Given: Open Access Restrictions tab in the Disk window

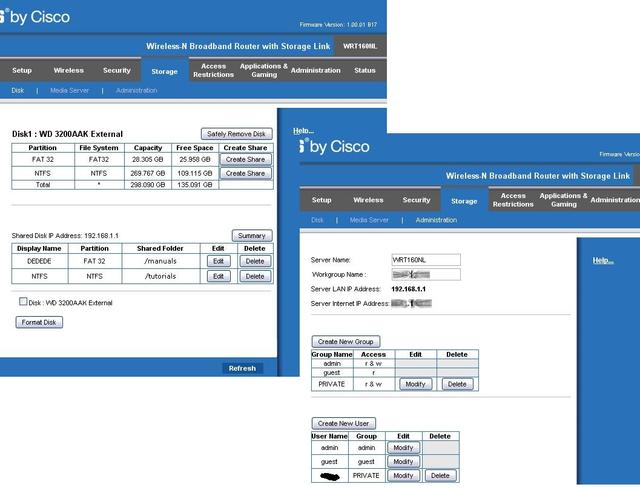Looking at the screenshot, I should pyautogui.click(x=213, y=70).
